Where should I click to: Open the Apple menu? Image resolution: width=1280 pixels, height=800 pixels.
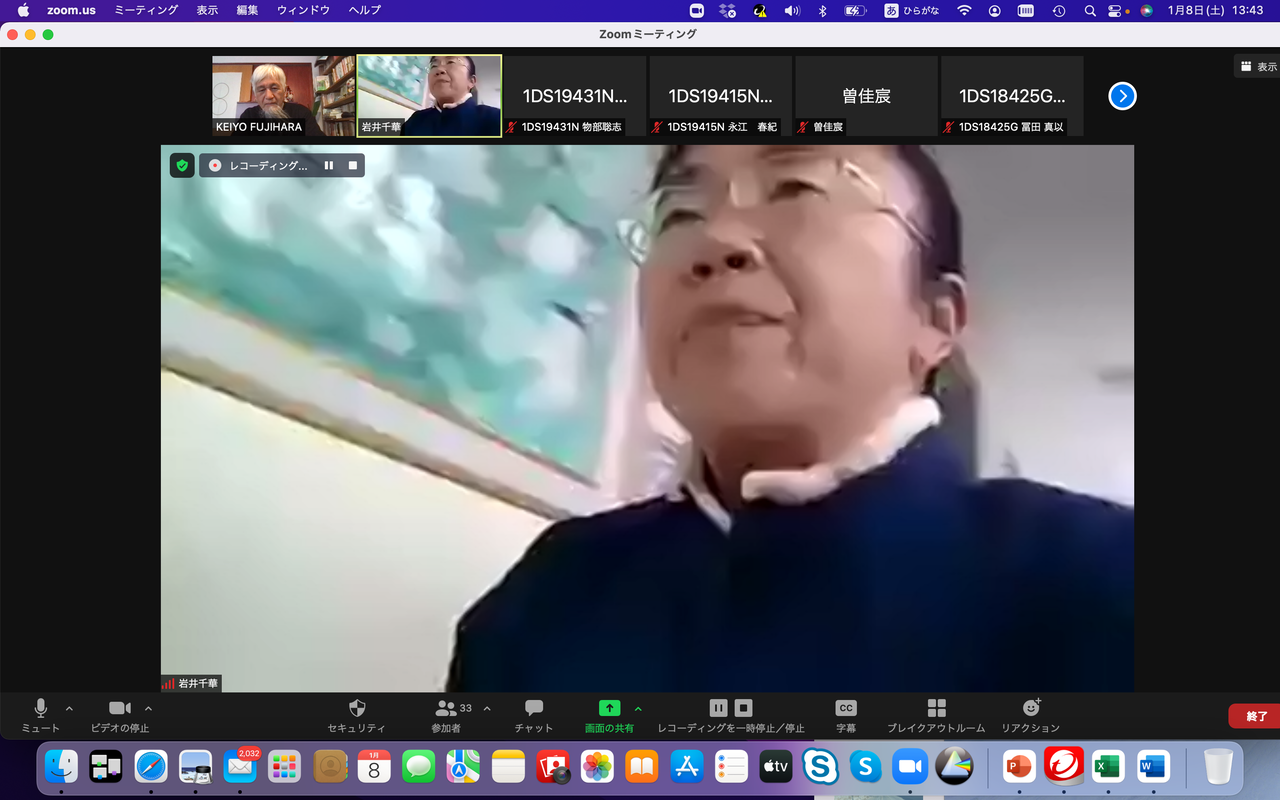pyautogui.click(x=23, y=10)
